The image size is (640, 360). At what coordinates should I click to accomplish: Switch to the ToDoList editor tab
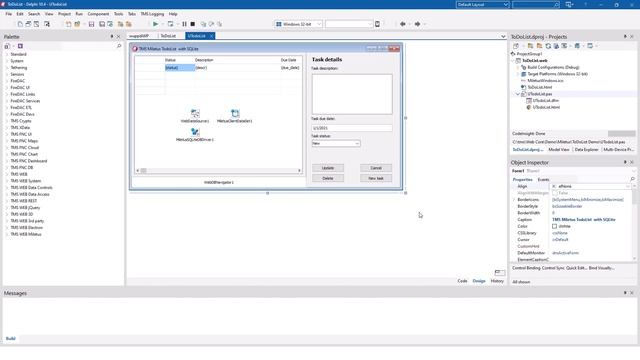(x=168, y=36)
